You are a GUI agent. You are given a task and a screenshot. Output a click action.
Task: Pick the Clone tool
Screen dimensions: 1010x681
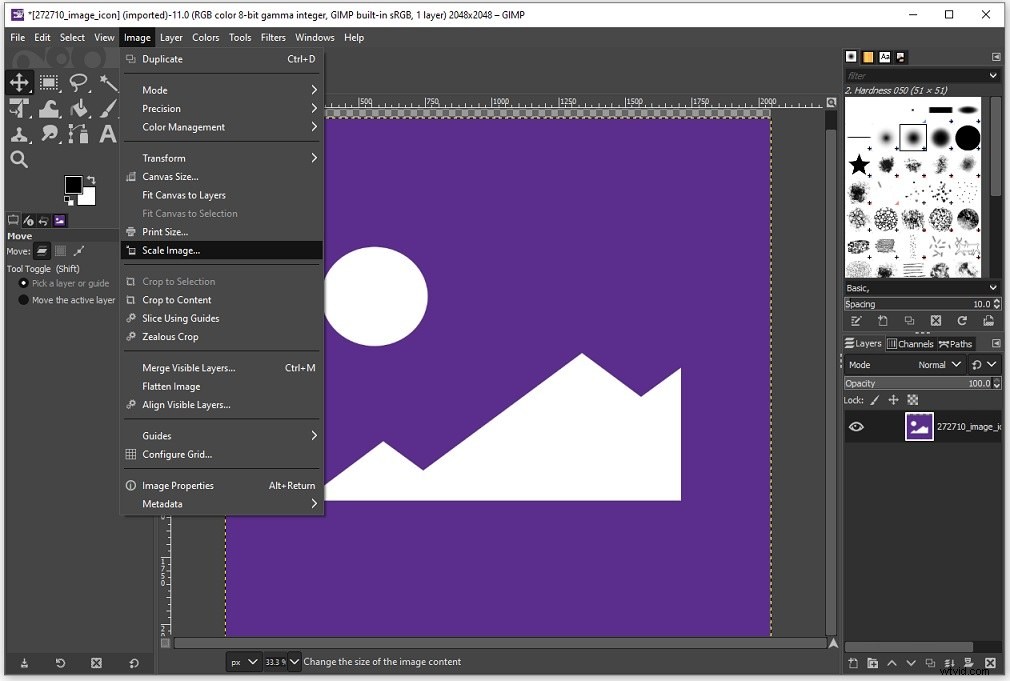[x=20, y=133]
